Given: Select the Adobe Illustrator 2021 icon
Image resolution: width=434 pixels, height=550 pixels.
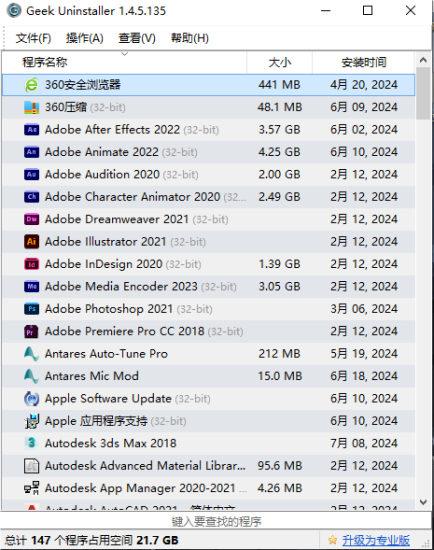Looking at the screenshot, I should (31, 242).
